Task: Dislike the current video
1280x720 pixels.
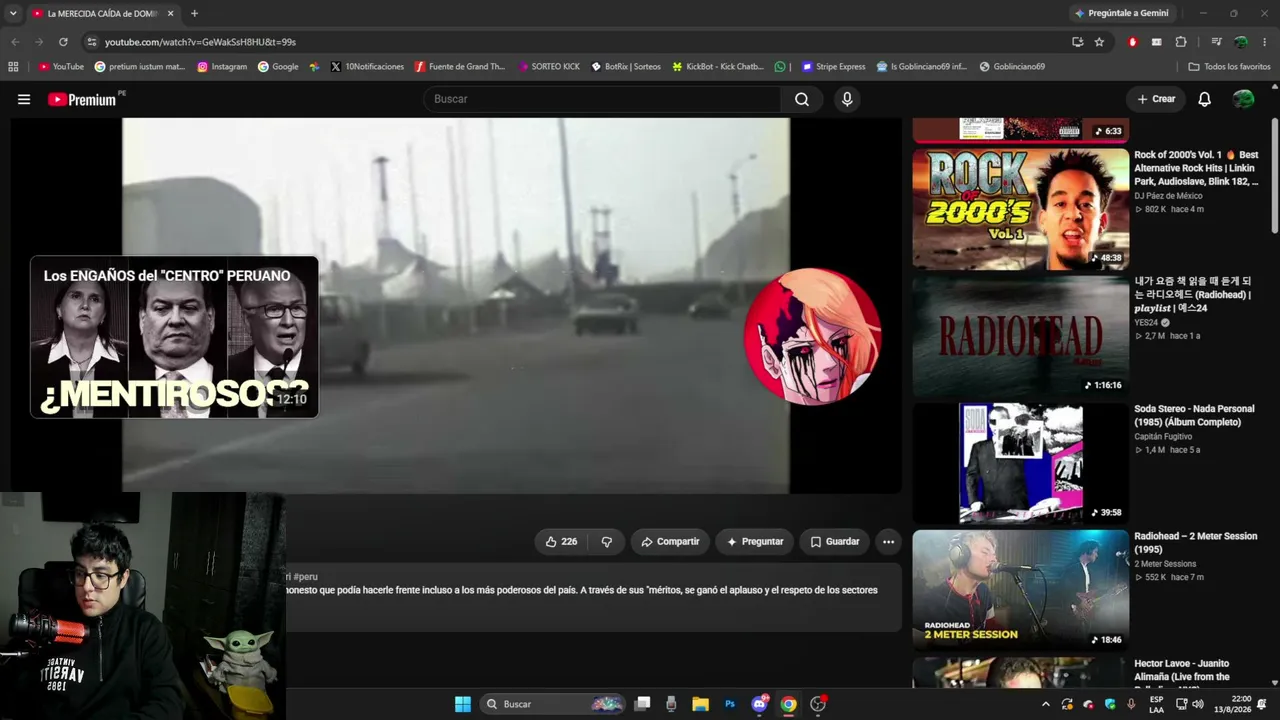Action: pos(607,541)
